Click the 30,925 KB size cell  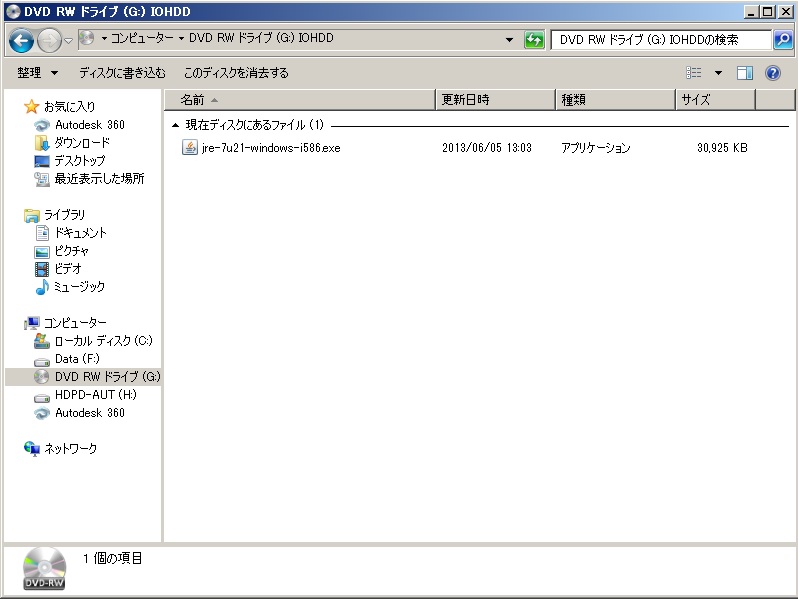click(722, 148)
